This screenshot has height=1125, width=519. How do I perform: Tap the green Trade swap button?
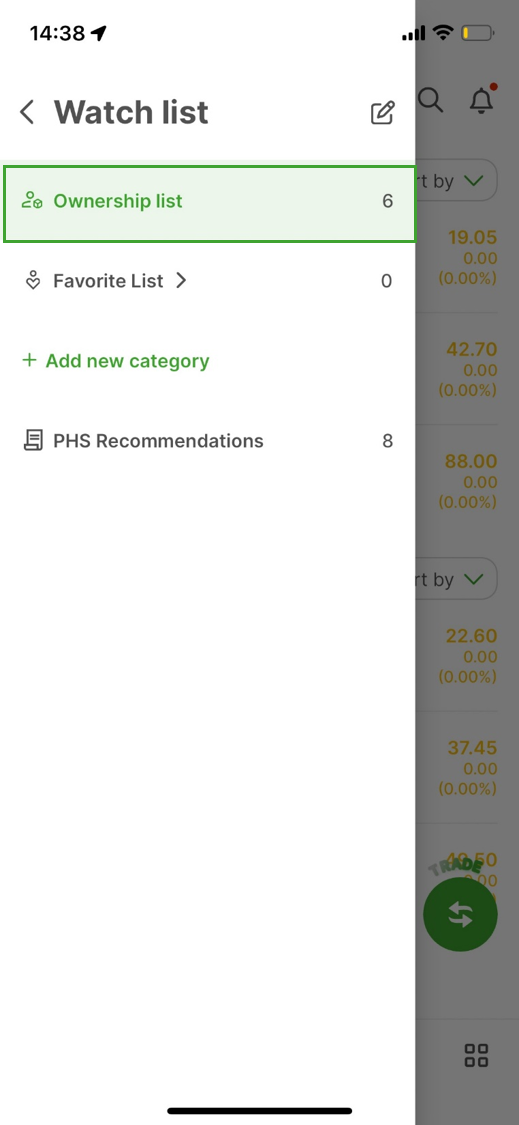460,914
